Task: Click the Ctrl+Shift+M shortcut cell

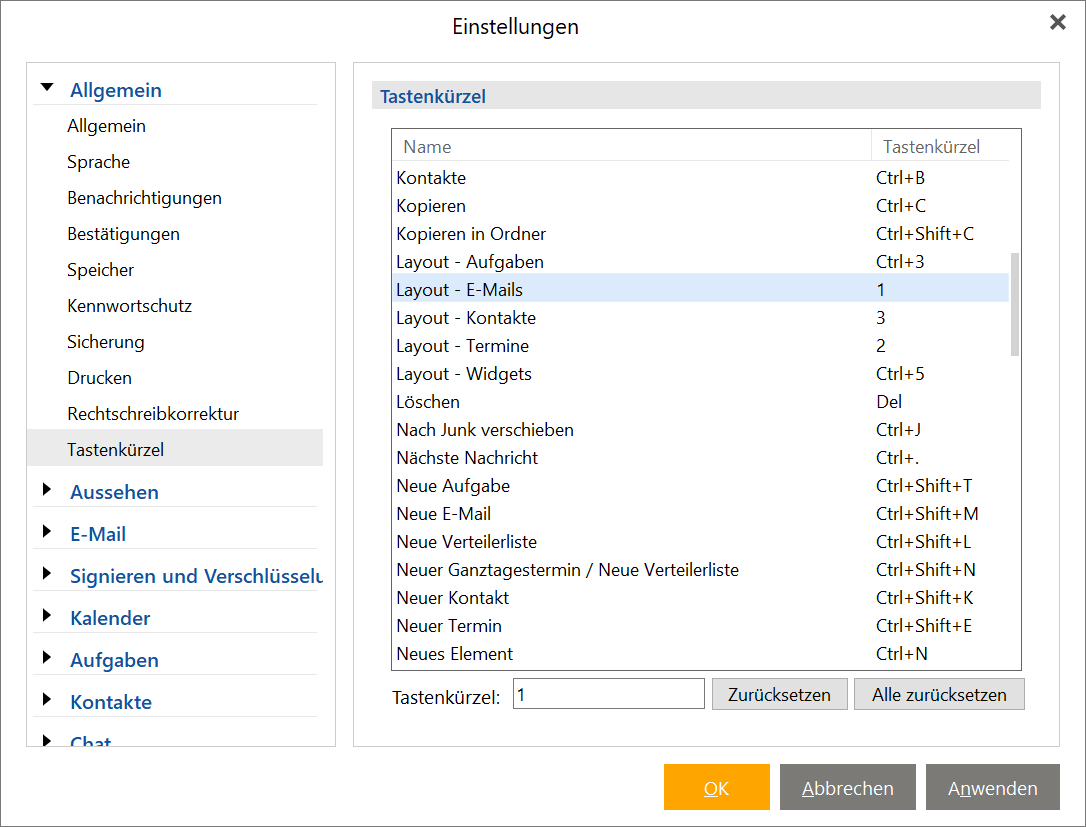Action: point(927,514)
